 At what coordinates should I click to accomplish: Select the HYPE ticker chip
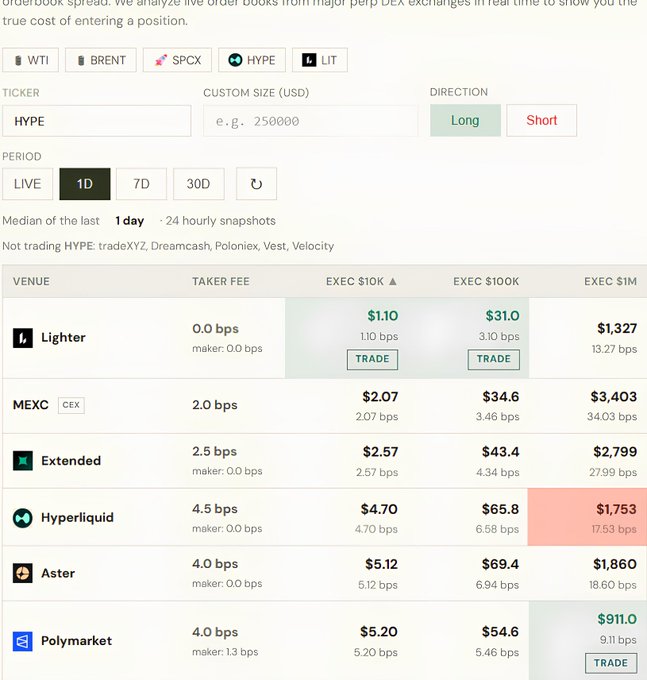[x=252, y=60]
